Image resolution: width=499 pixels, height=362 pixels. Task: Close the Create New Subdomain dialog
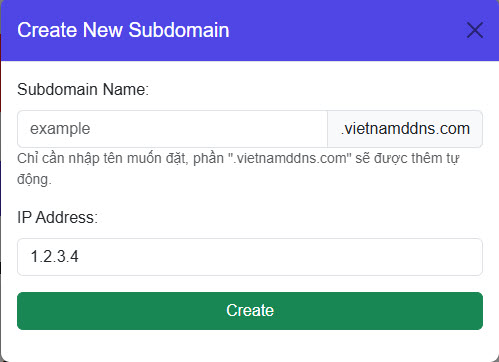(475, 30)
